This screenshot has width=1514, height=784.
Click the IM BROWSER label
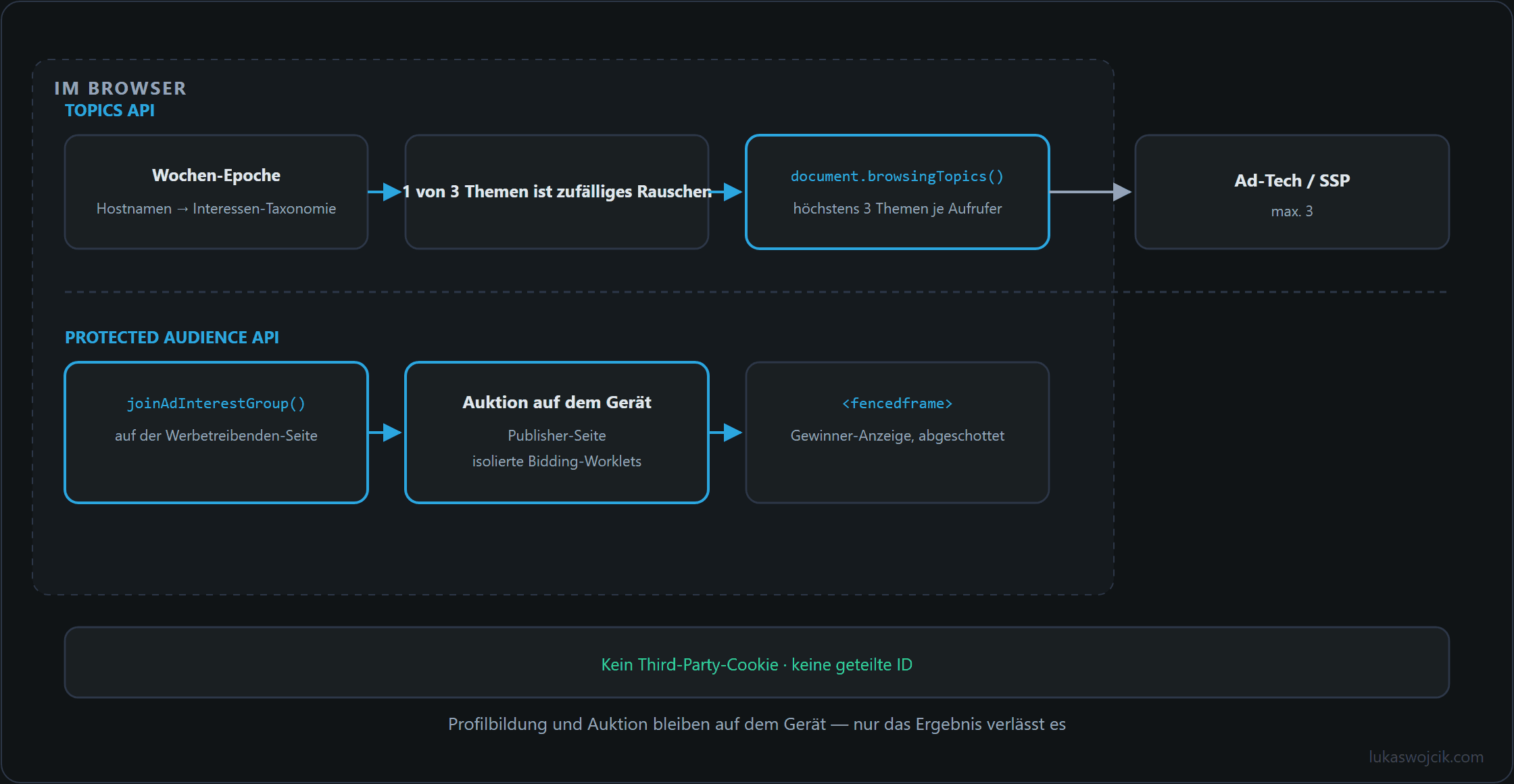[120, 89]
